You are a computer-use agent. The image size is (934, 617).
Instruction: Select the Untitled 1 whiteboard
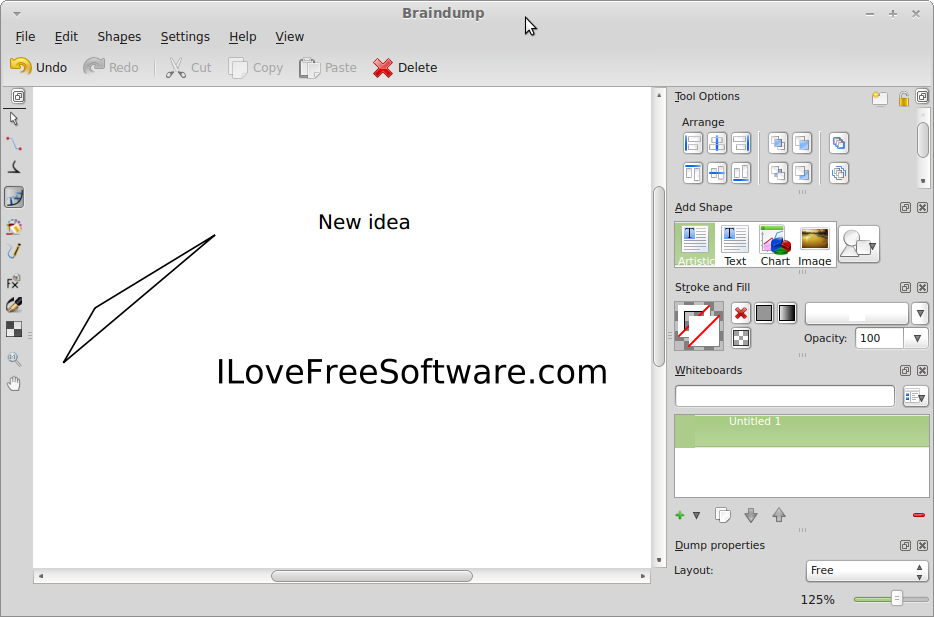coord(802,431)
